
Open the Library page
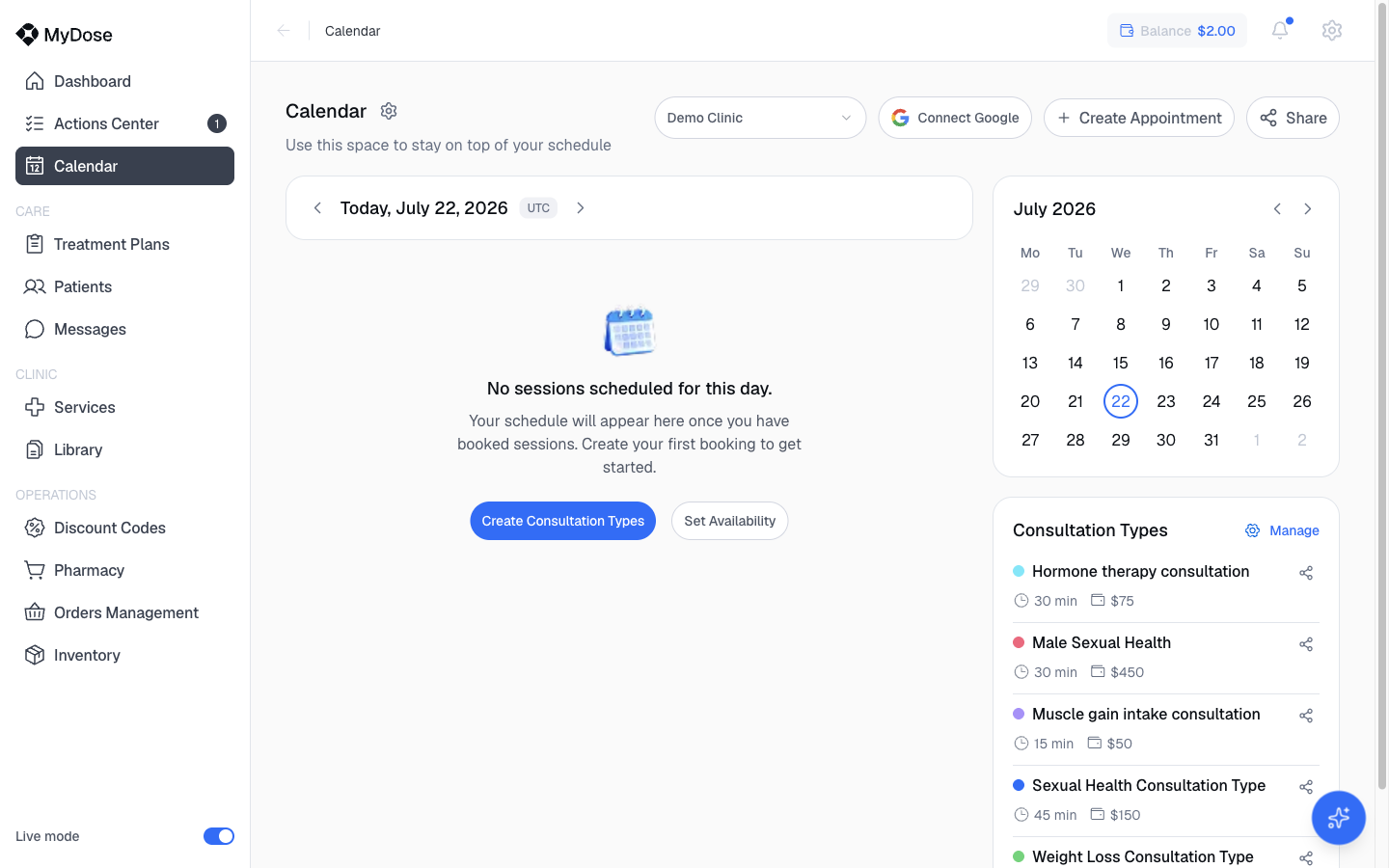click(x=124, y=449)
